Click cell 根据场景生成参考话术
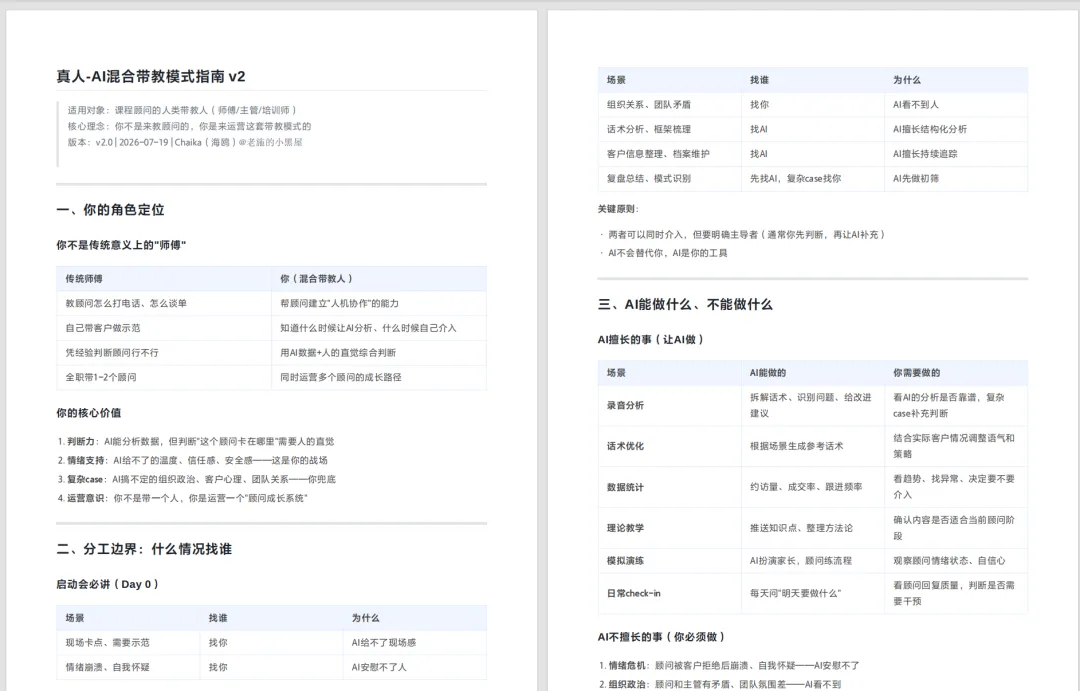Screen dimensions: 1080x691 [x=797, y=446]
